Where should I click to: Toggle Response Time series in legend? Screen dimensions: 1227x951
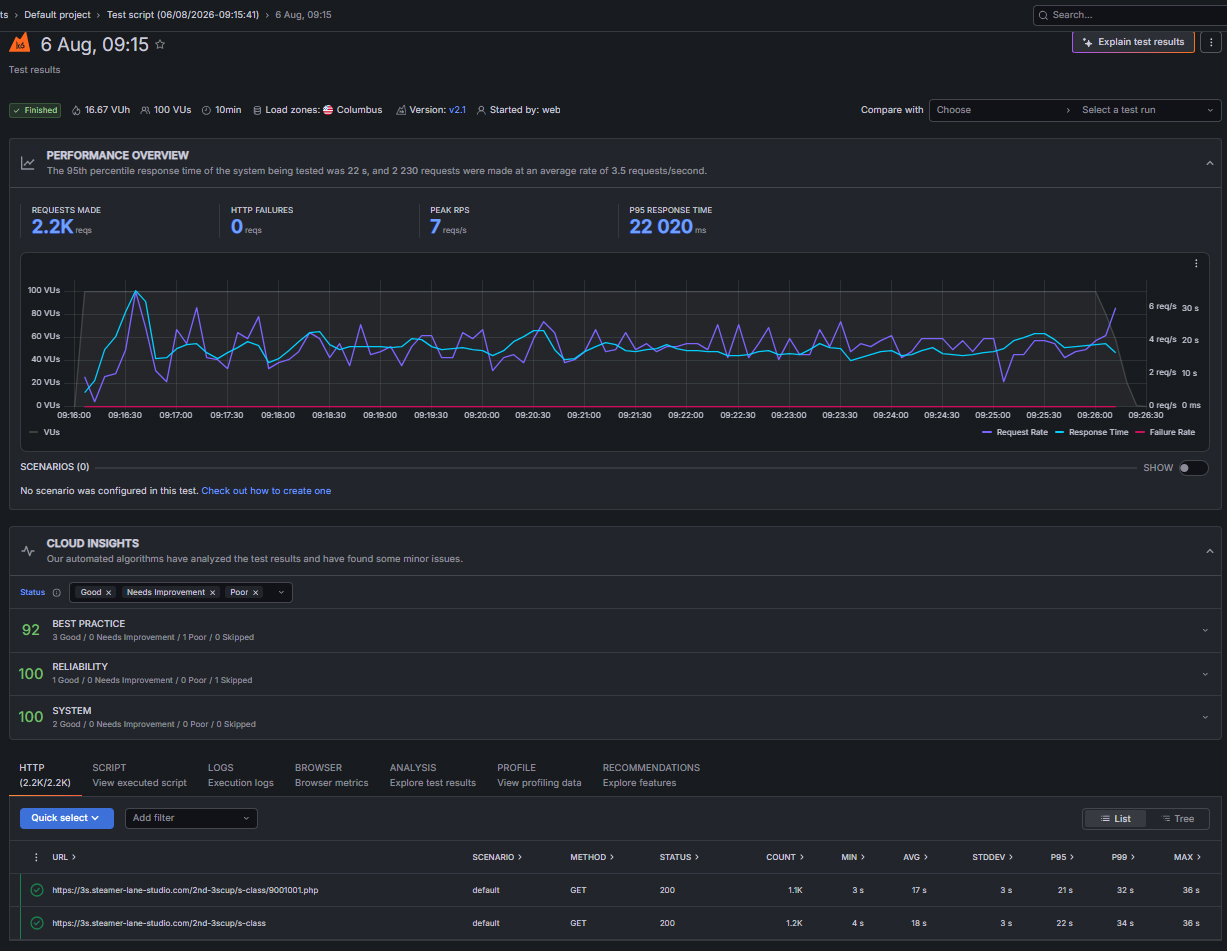[1091, 432]
